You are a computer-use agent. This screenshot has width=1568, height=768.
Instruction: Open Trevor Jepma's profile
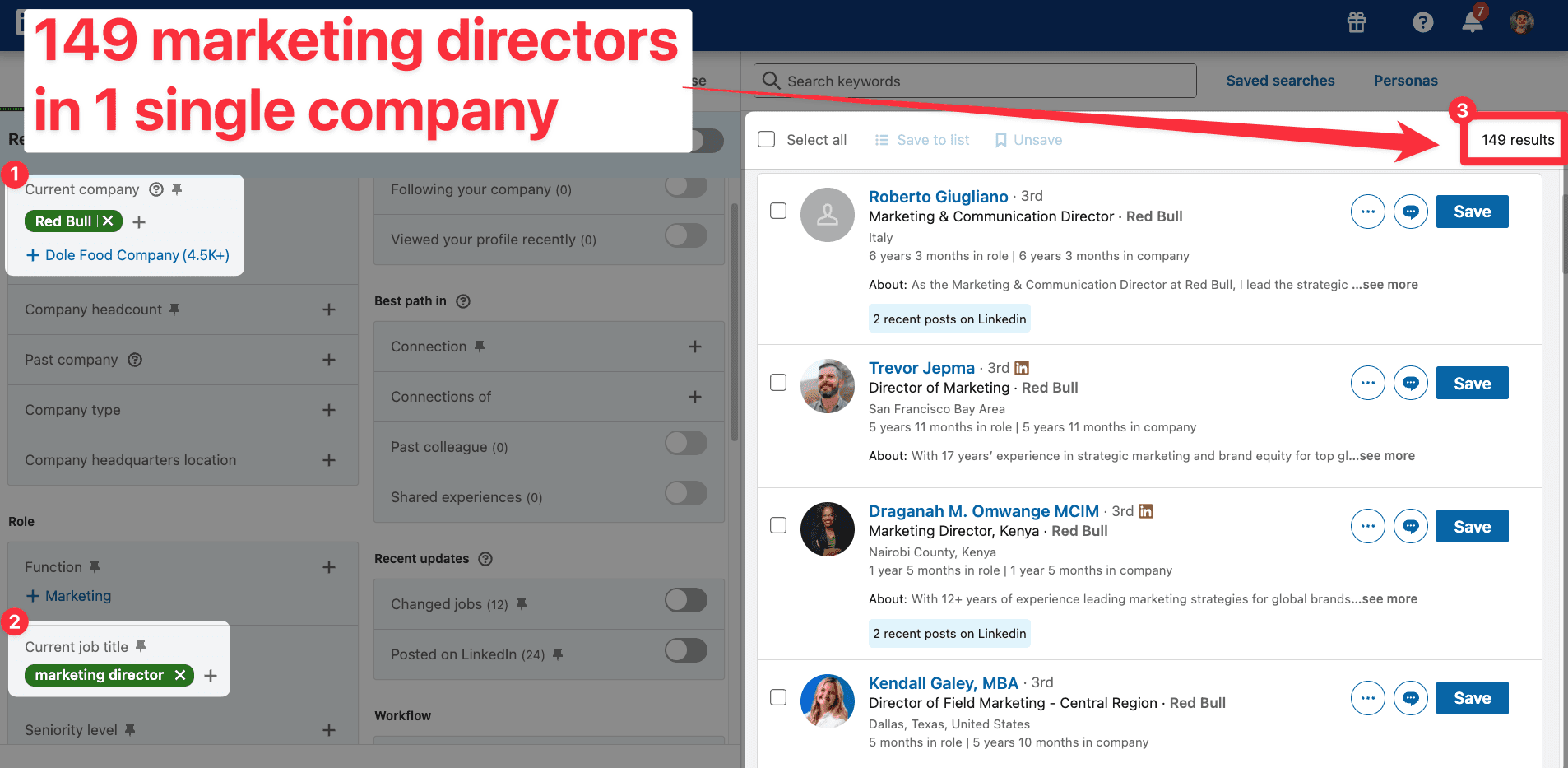(921, 368)
